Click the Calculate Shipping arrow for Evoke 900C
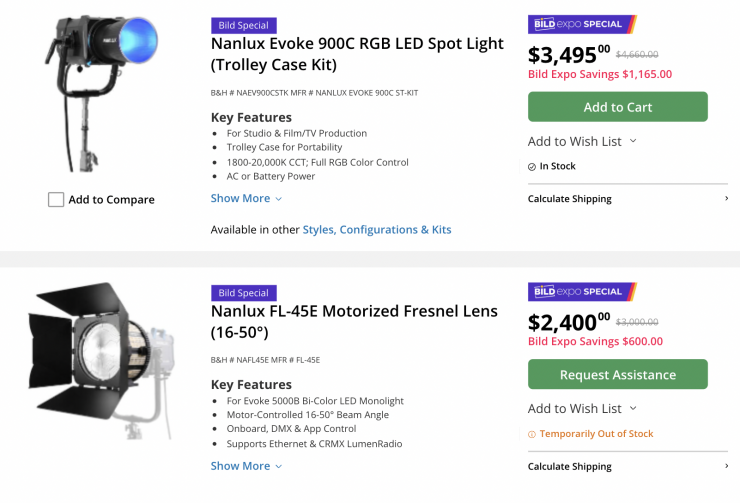This screenshot has height=503, width=740. tap(726, 199)
